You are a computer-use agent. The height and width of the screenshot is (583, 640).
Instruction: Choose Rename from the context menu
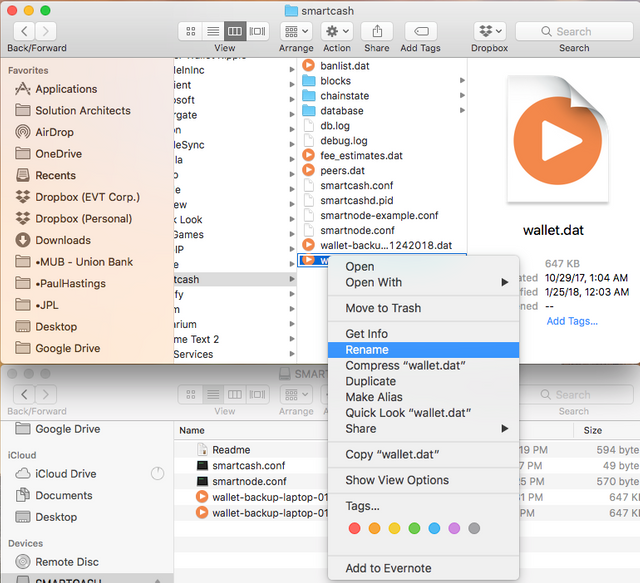367,350
